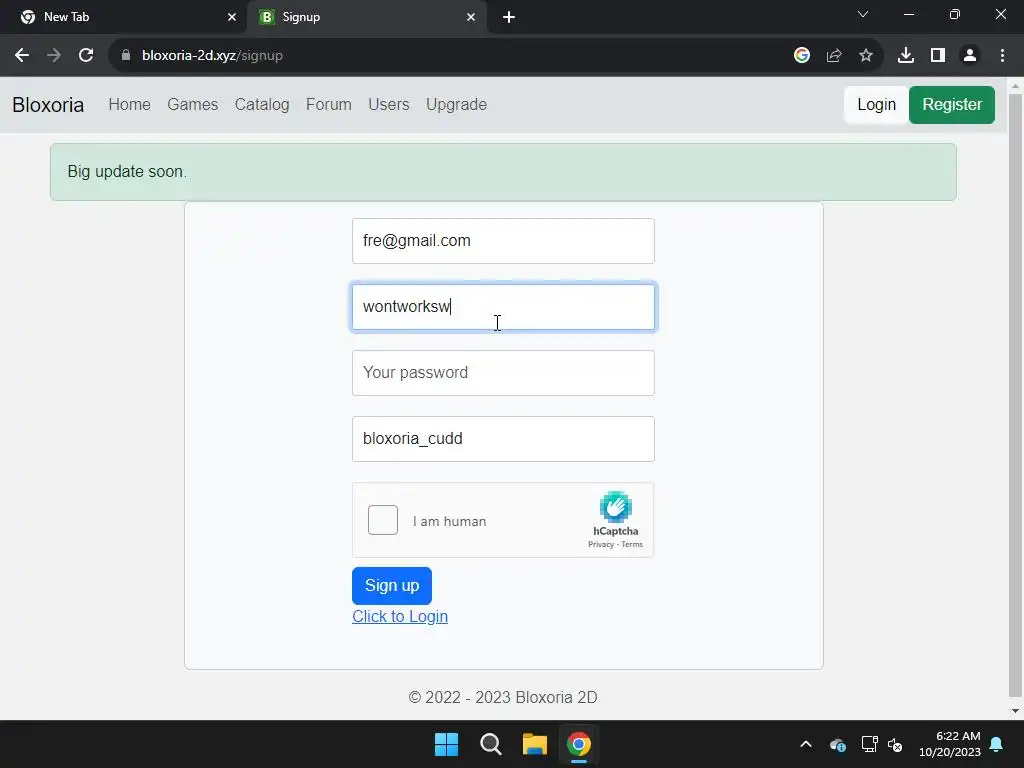The height and width of the screenshot is (768, 1024).
Task: Open the browser downloads icon
Action: tap(906, 56)
